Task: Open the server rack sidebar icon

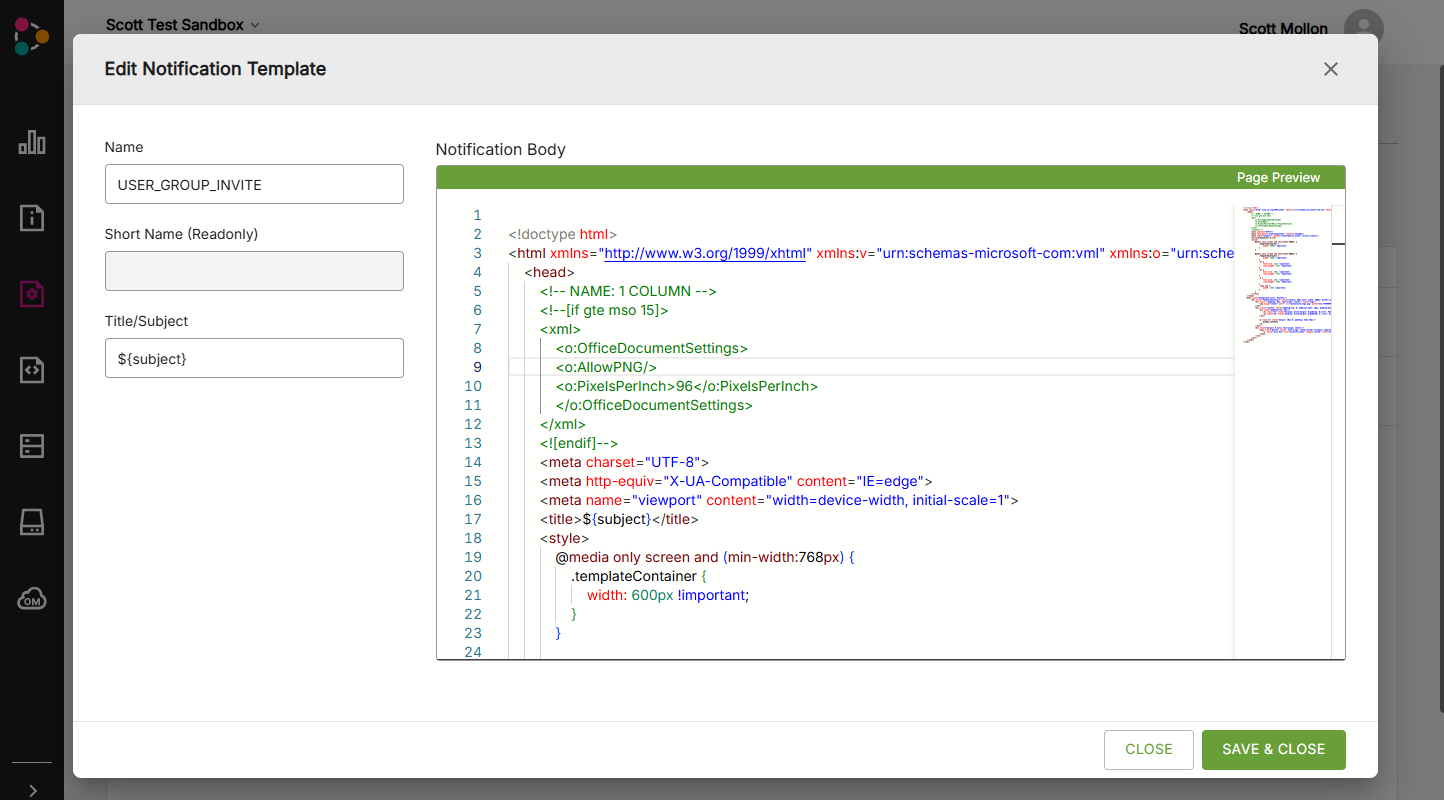Action: [x=32, y=446]
